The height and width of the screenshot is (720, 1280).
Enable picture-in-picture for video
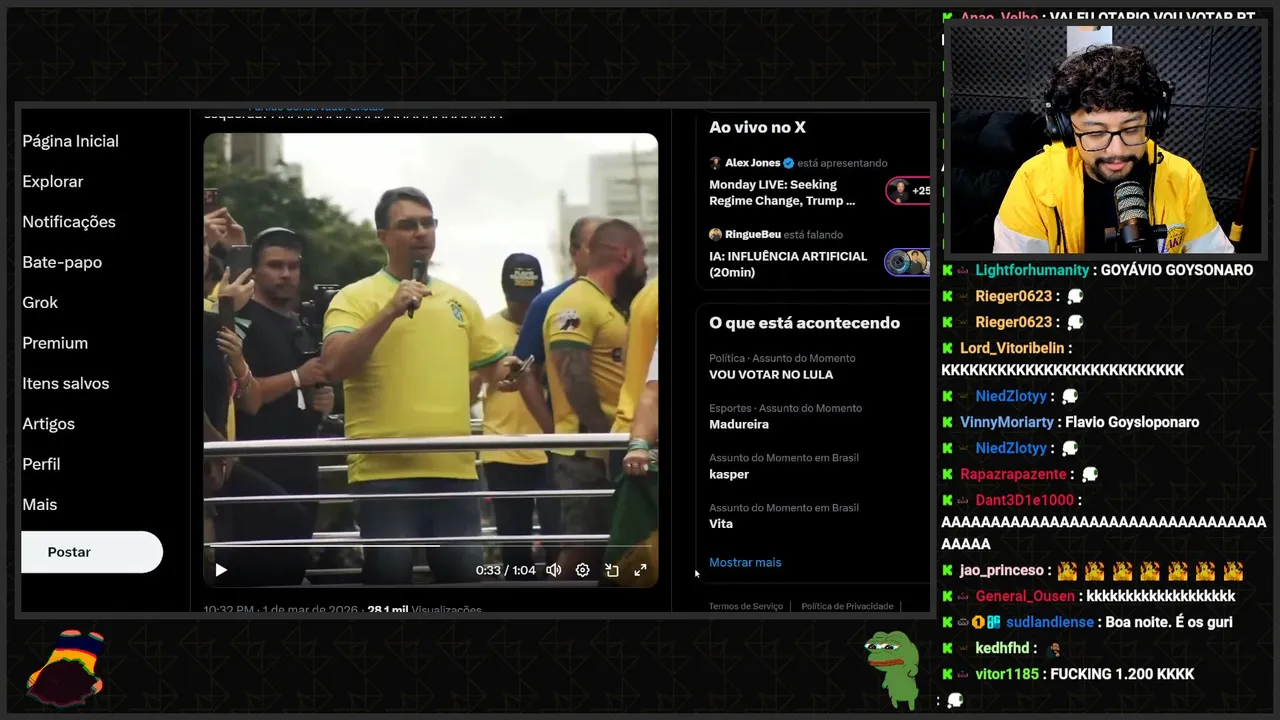(612, 570)
